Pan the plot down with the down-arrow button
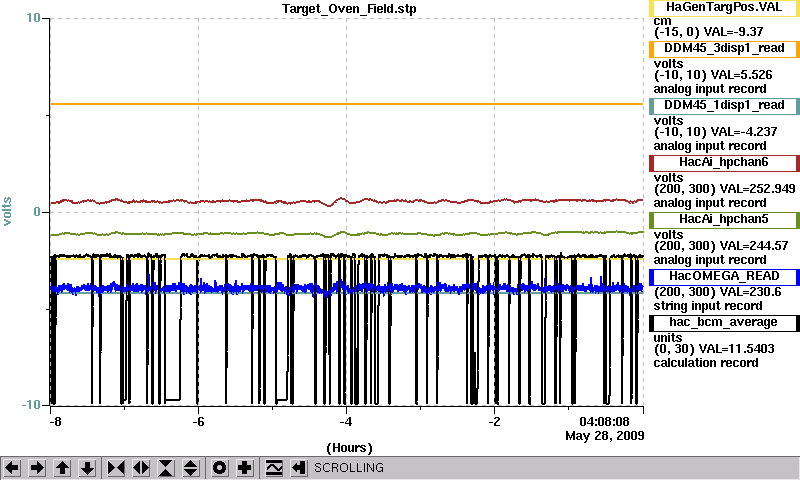 coord(88,467)
